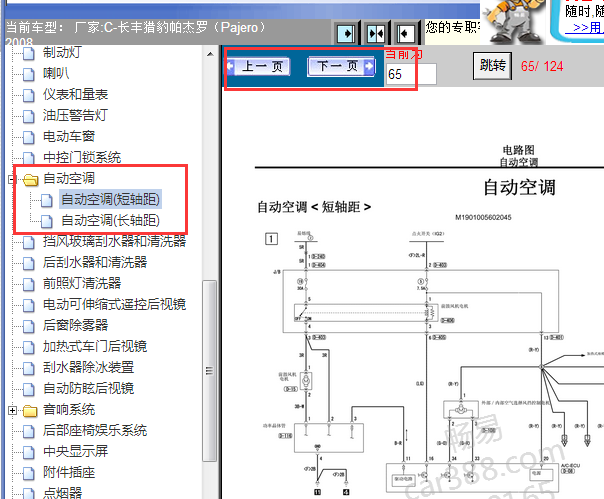The height and width of the screenshot is (499, 604).
Task: Click the 跳转 jump button
Action: (x=492, y=66)
